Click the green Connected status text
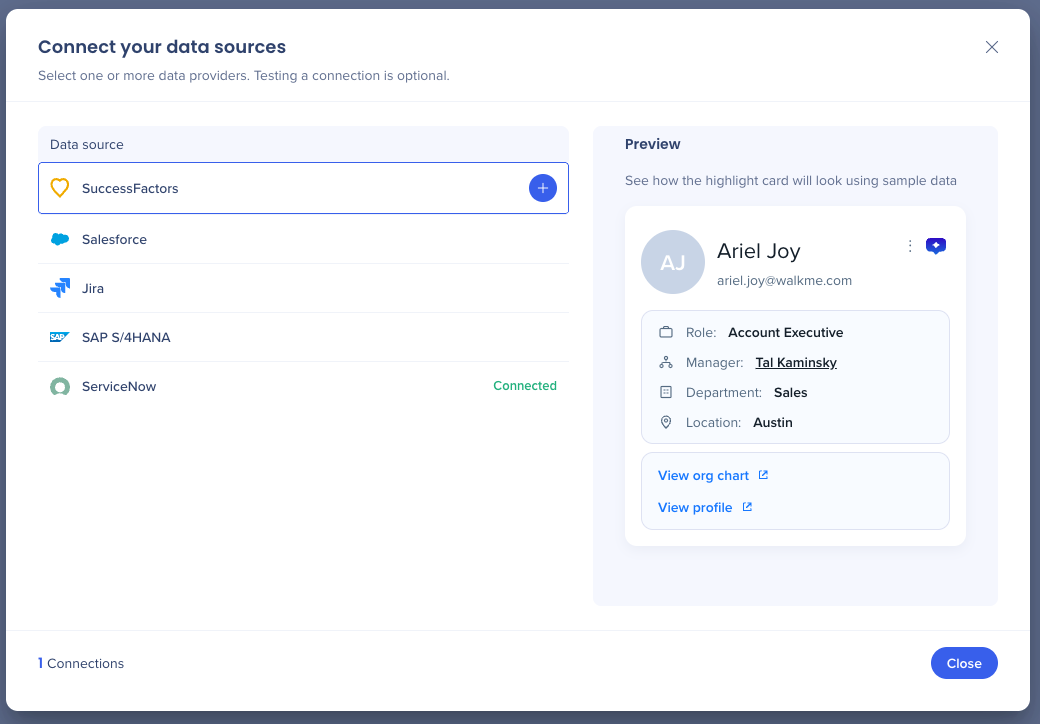 525,386
